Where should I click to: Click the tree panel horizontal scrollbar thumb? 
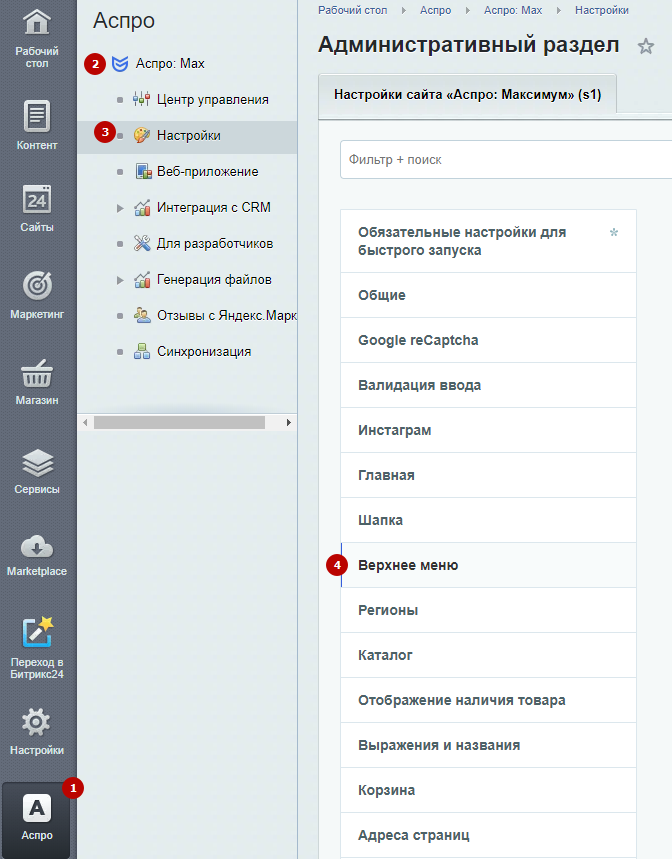179,422
